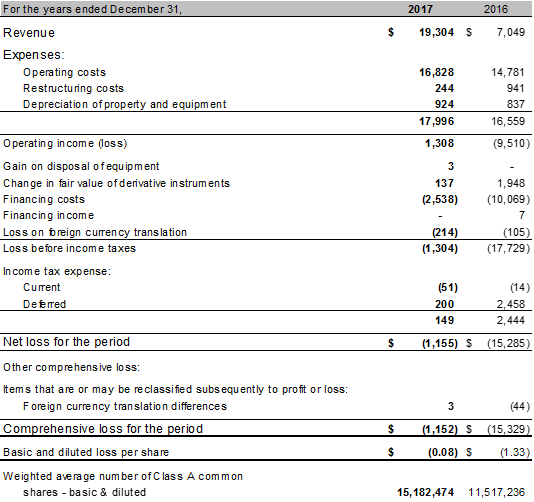This screenshot has width=534, height=502.
Task: Click depreciation value 837
Action: point(516,104)
